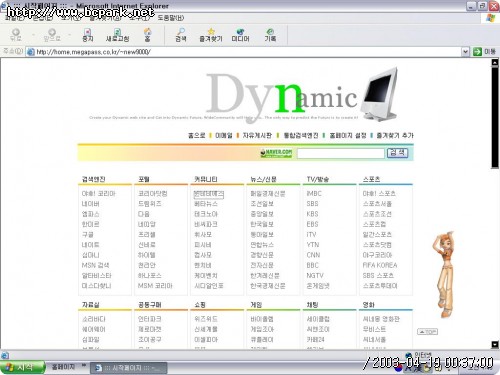Expand the taskbar quick launch chevron

click(x=84, y=366)
